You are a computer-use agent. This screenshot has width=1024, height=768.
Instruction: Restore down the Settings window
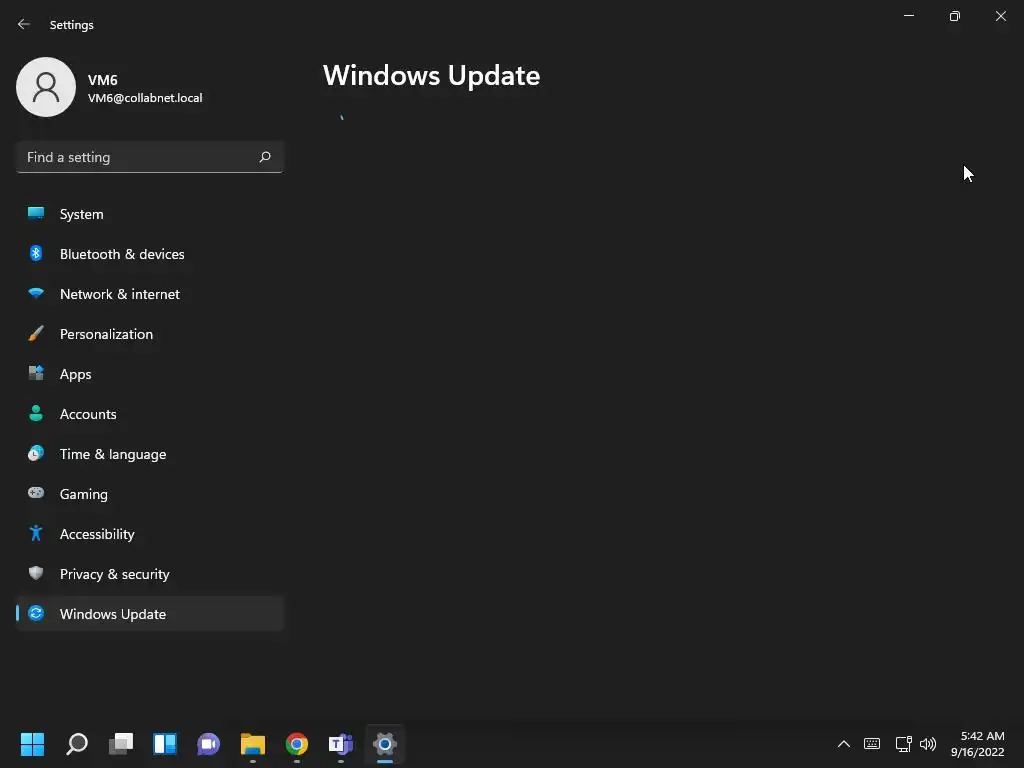coord(955,16)
